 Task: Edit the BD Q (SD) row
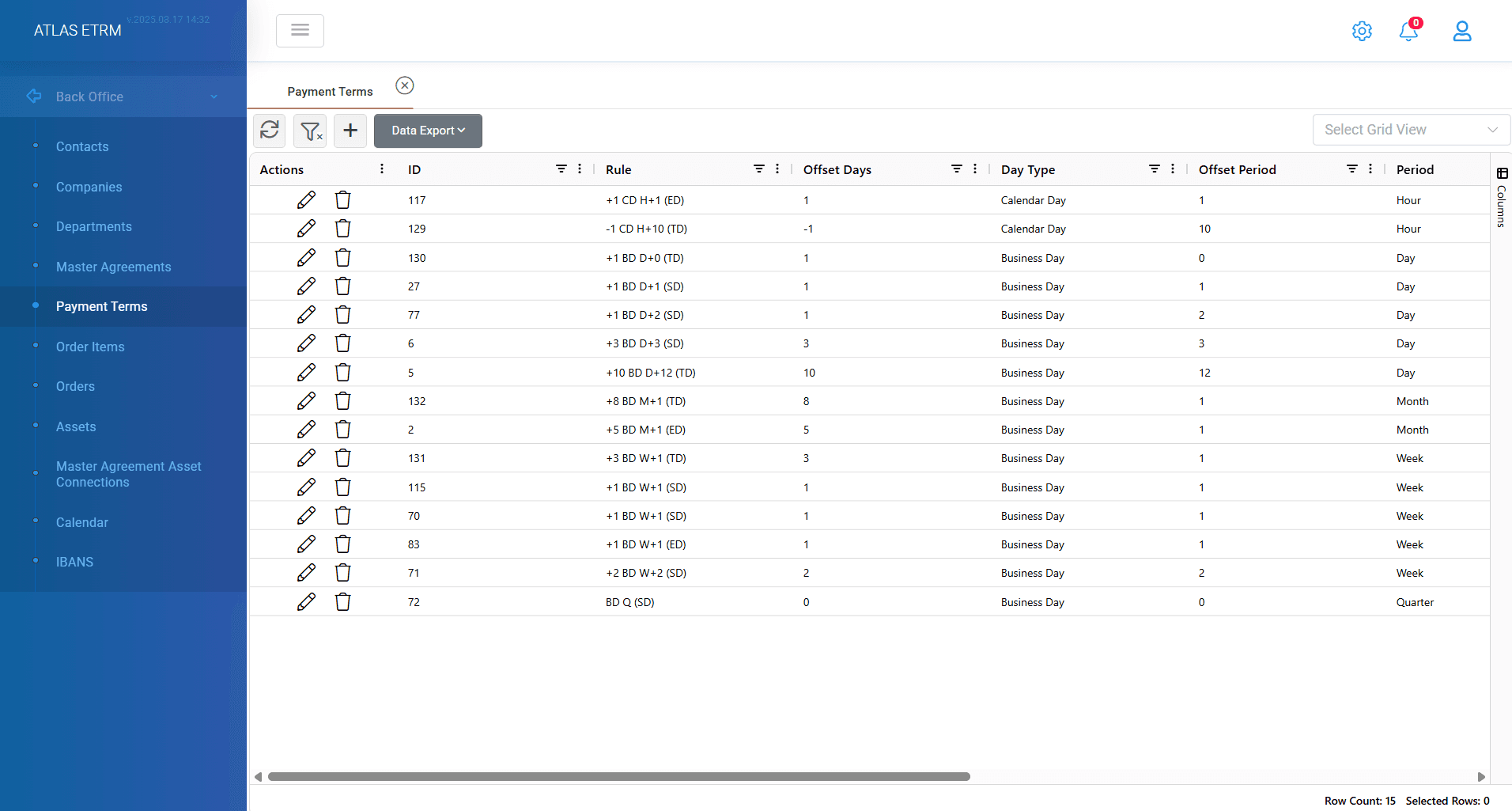[306, 602]
